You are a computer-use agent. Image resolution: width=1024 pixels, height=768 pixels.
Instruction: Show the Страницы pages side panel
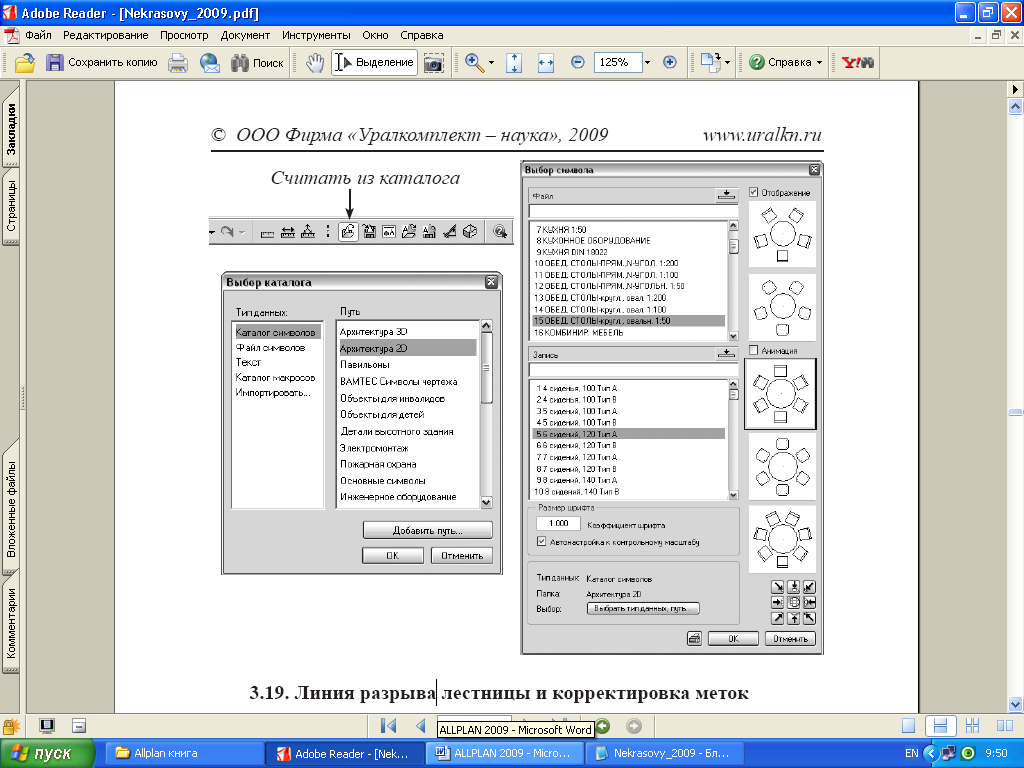point(11,206)
